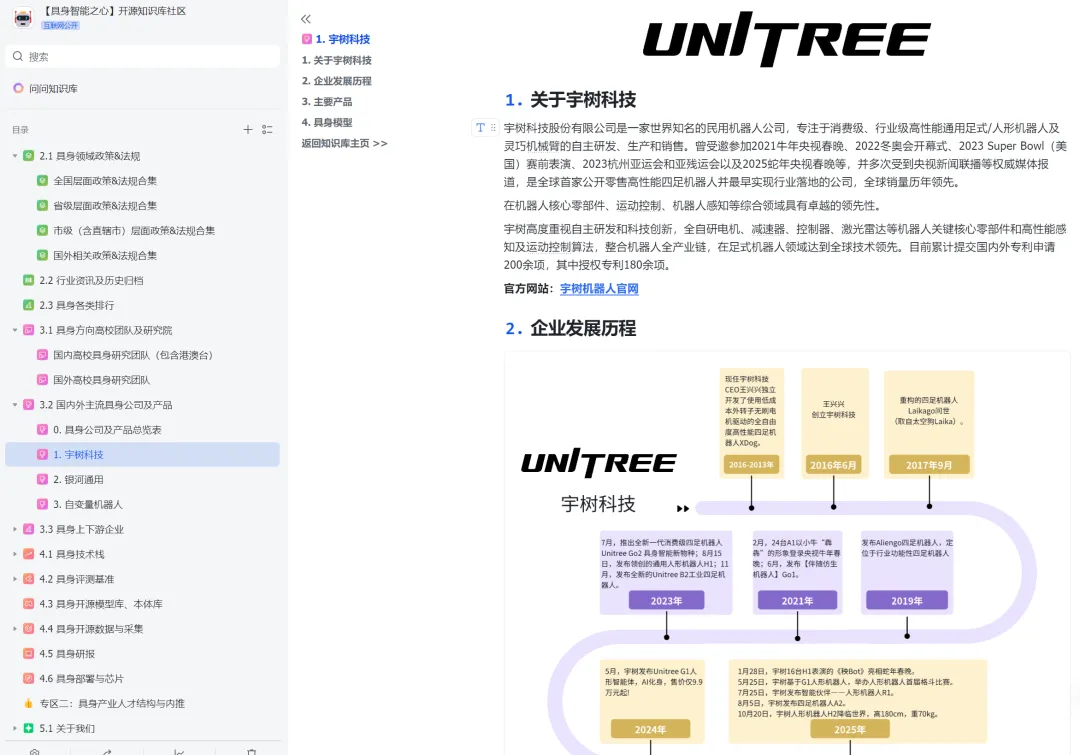Collapse the 3.2 国内外主流具身公司及产品 section
The height and width of the screenshot is (755, 1080).
click(x=14, y=404)
